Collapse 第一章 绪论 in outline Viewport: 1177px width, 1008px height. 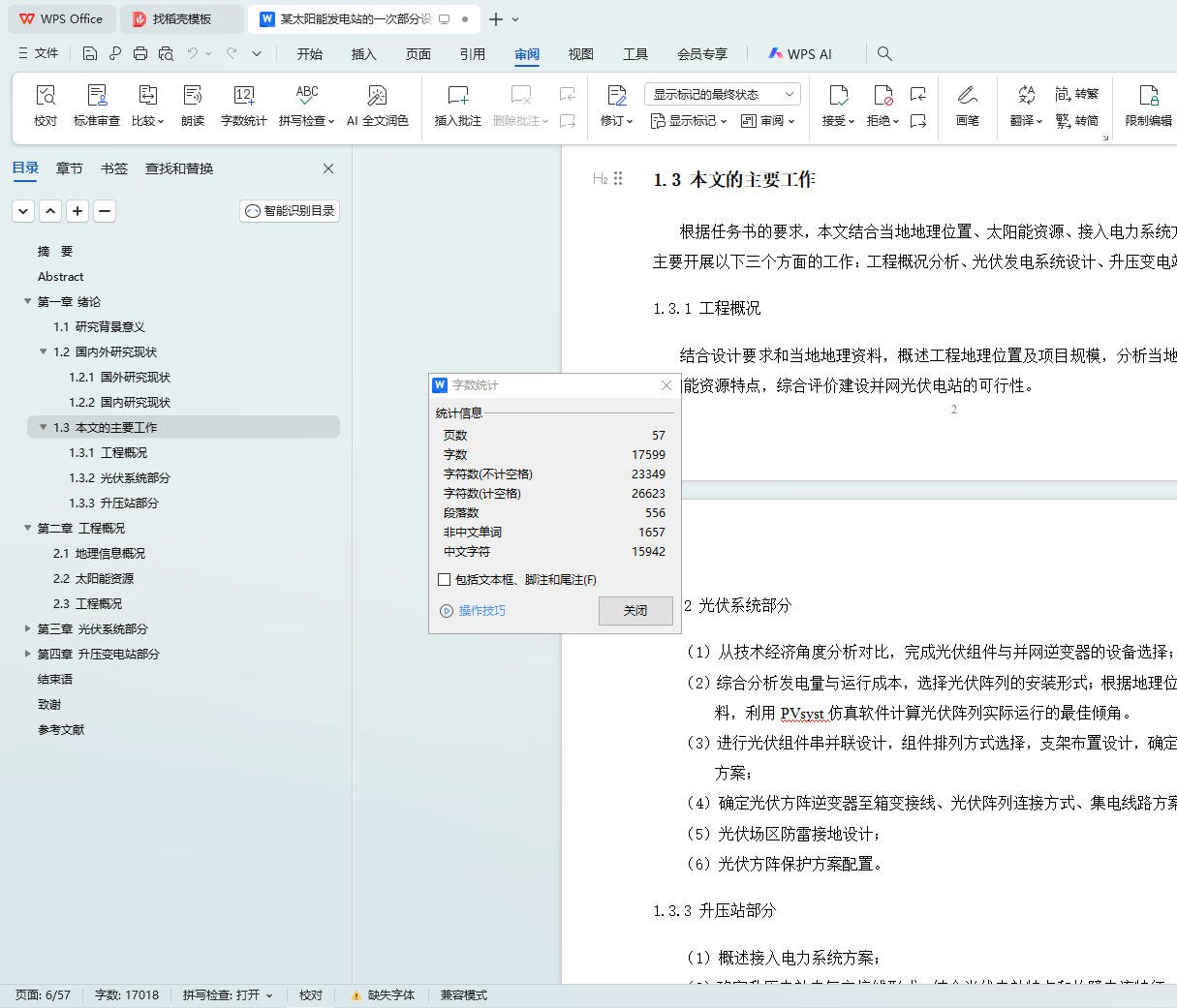coord(27,302)
